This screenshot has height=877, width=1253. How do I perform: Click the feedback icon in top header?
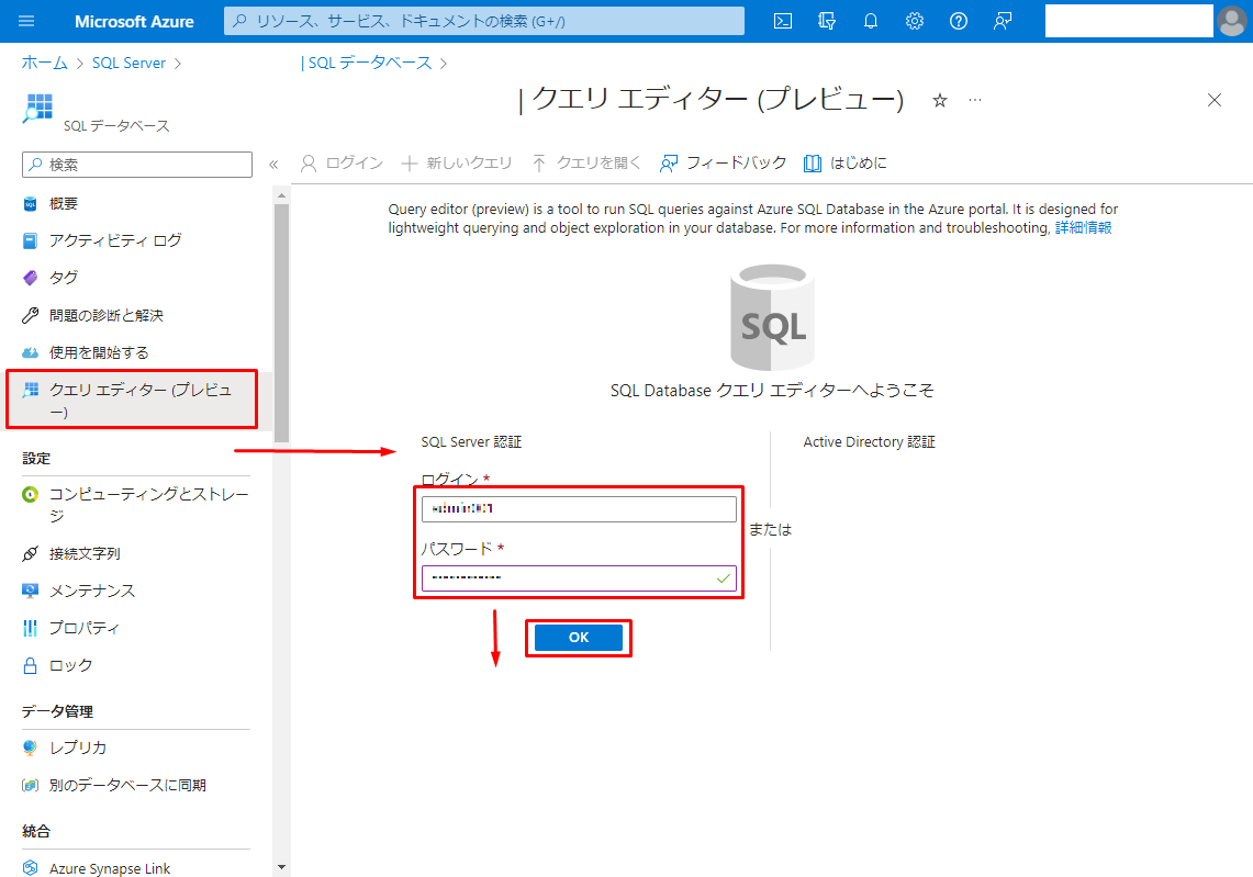(x=1001, y=21)
